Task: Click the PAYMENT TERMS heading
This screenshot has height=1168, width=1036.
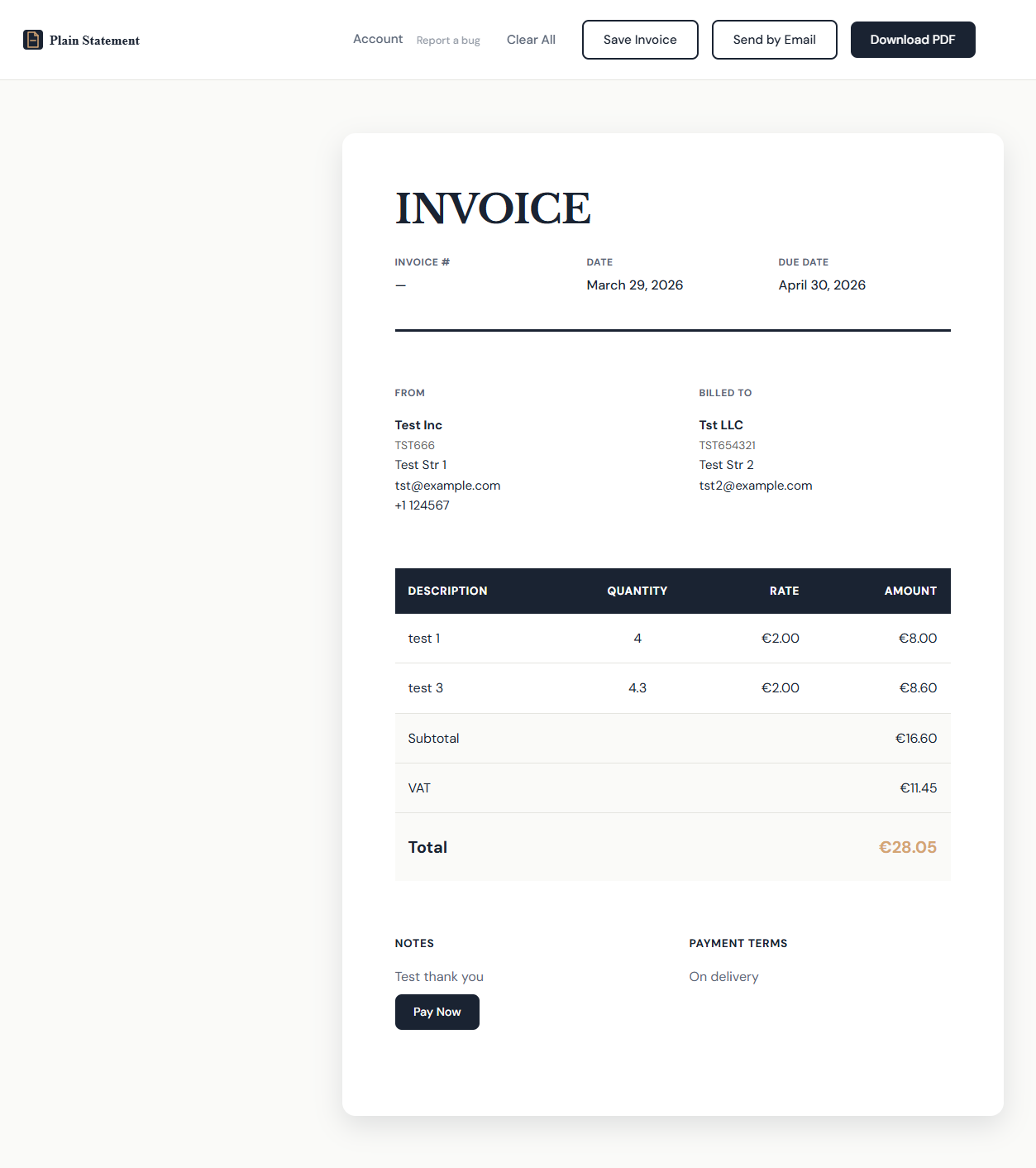Action: point(738,943)
